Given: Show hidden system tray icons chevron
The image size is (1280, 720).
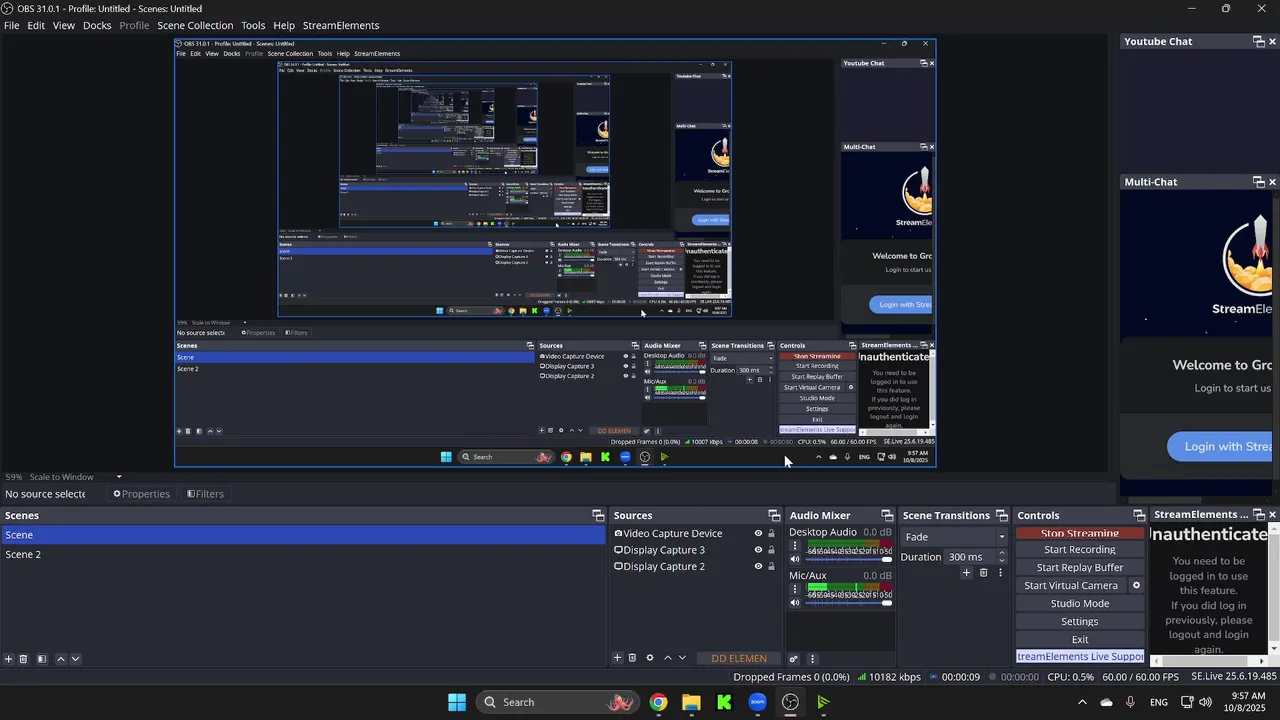Looking at the screenshot, I should 1082,702.
